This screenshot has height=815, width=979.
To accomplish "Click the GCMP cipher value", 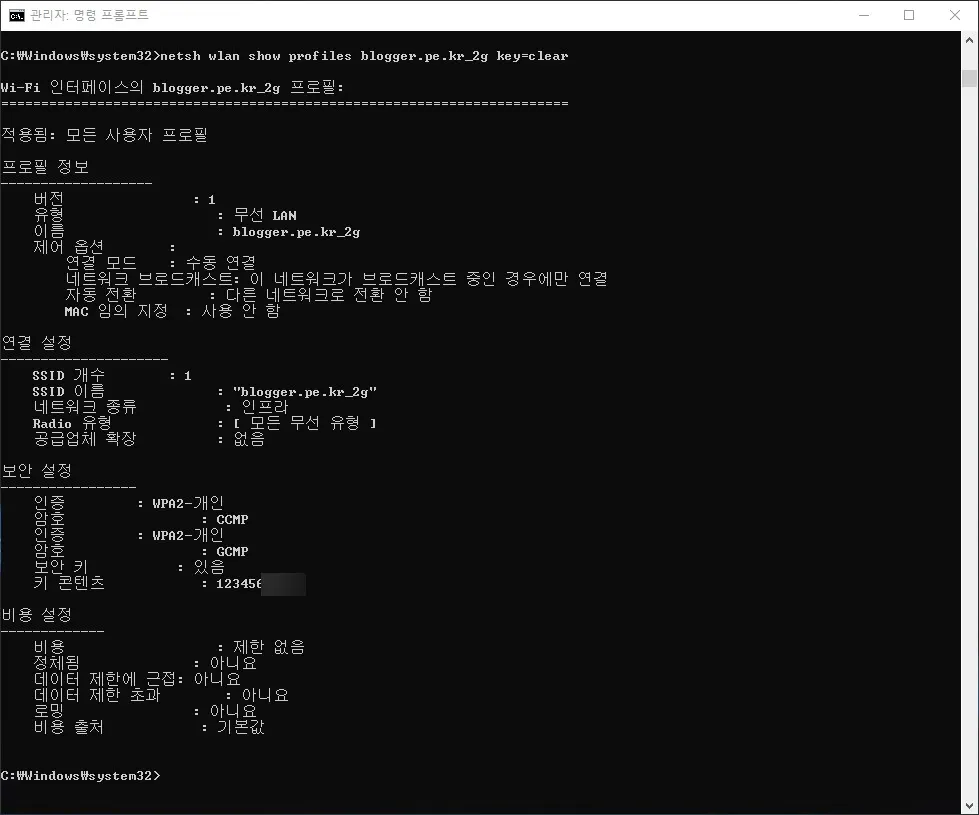I will point(232,552).
